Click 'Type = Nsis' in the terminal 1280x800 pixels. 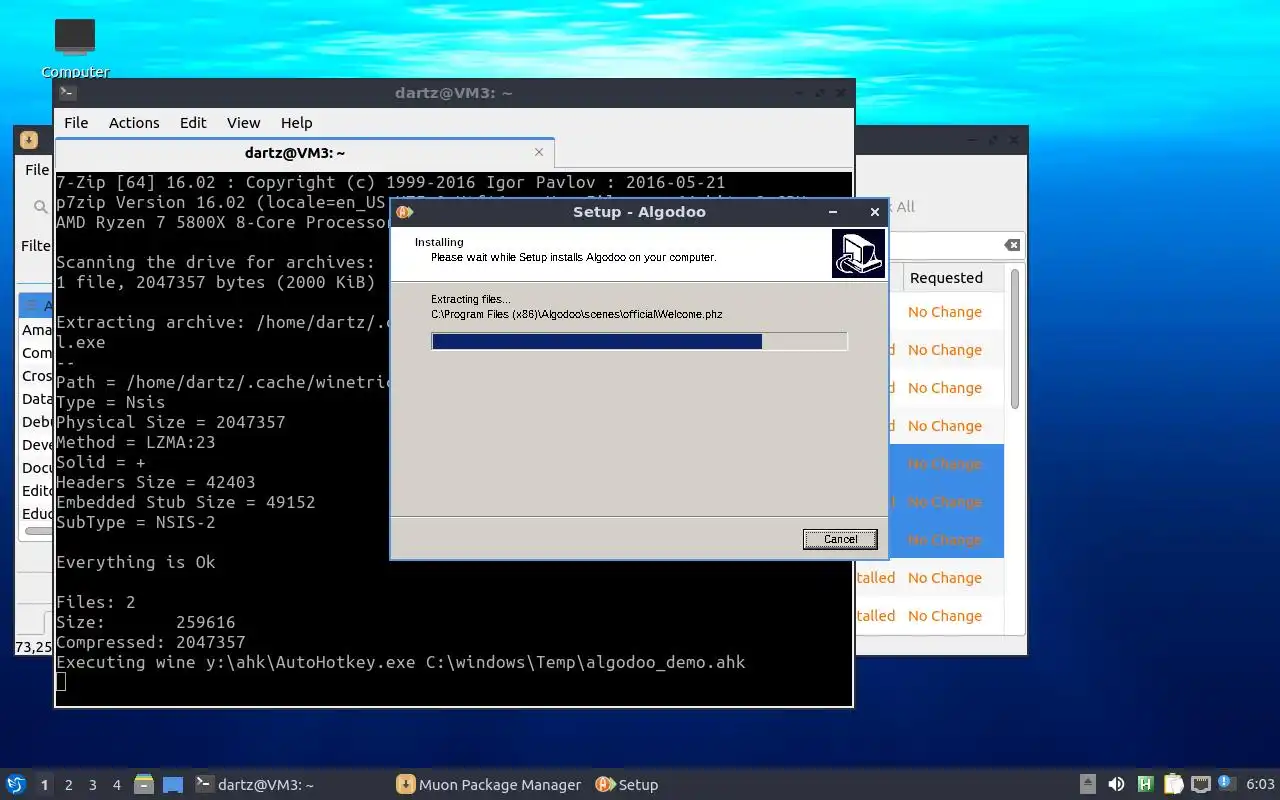pyautogui.click(x=110, y=402)
